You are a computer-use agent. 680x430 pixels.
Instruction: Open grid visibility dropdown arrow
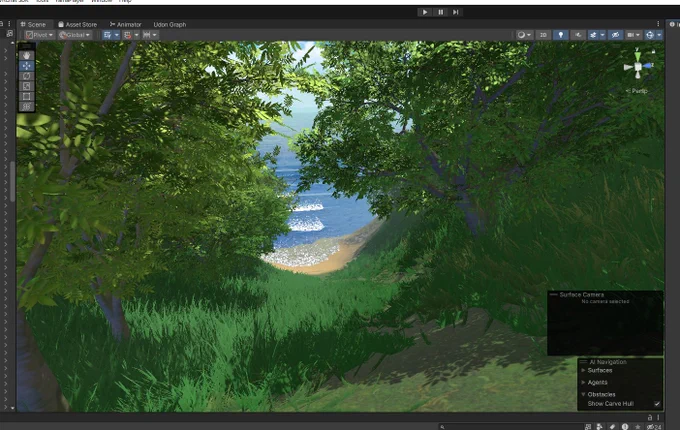(x=117, y=35)
